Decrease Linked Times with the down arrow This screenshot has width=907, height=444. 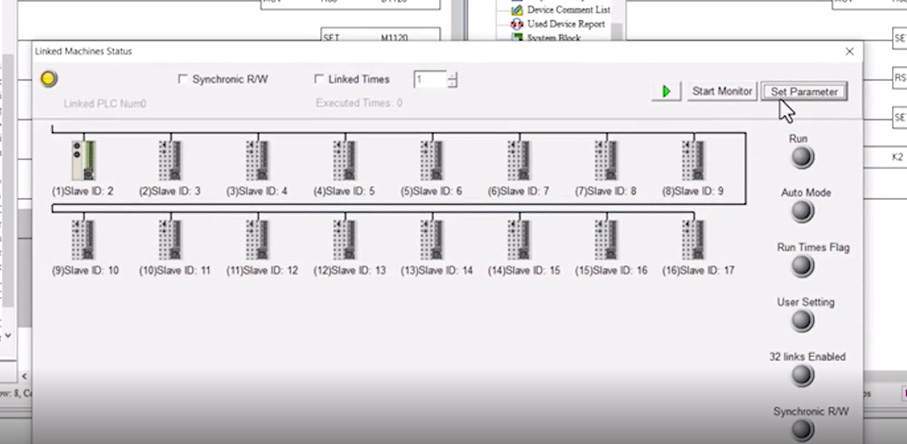tap(452, 84)
